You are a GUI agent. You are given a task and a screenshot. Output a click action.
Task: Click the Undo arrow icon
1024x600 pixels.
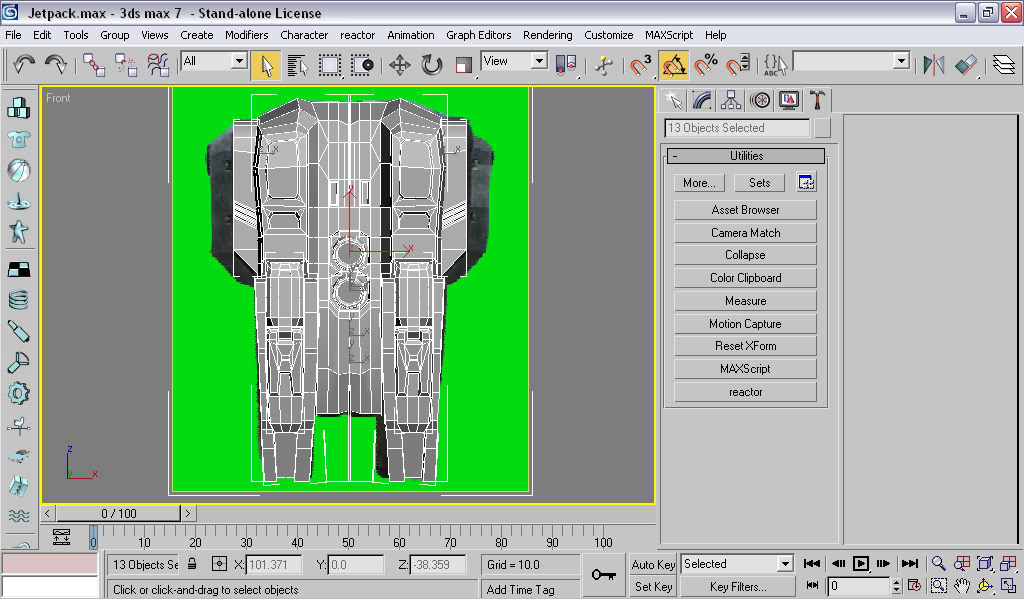[24, 66]
